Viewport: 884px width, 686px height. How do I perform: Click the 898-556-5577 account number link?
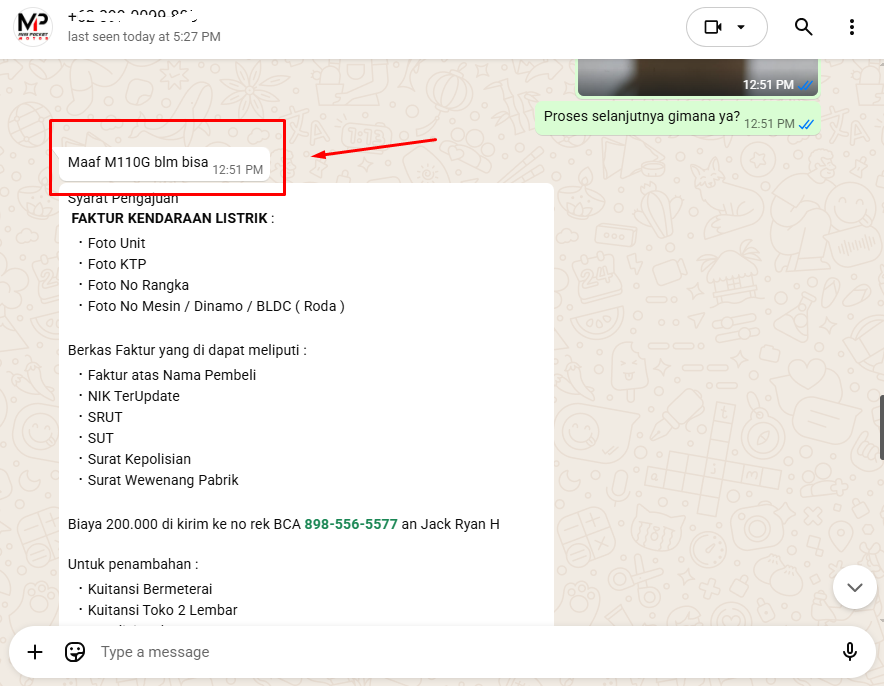[x=351, y=524]
